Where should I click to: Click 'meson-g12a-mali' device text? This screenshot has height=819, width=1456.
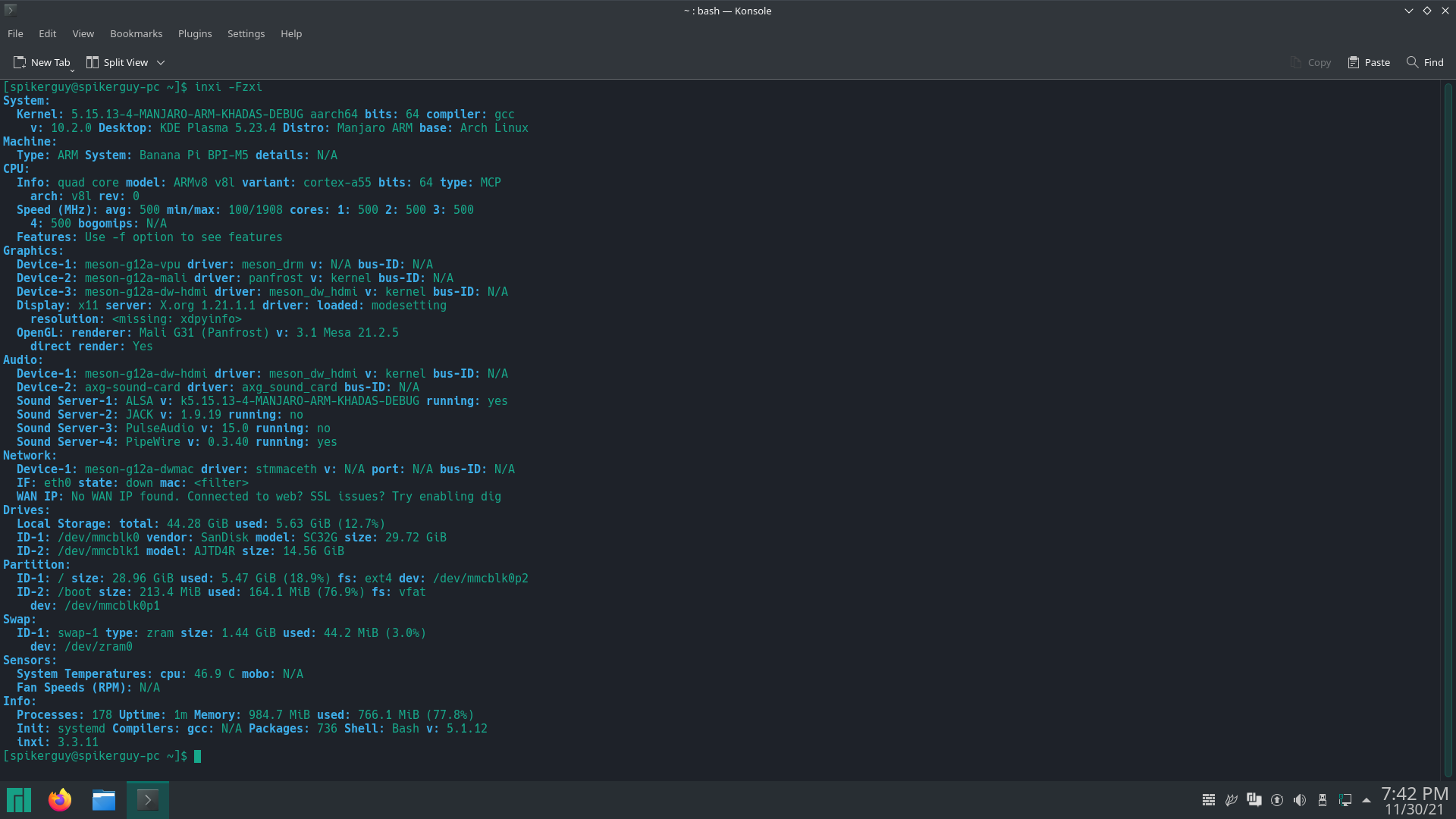point(136,278)
